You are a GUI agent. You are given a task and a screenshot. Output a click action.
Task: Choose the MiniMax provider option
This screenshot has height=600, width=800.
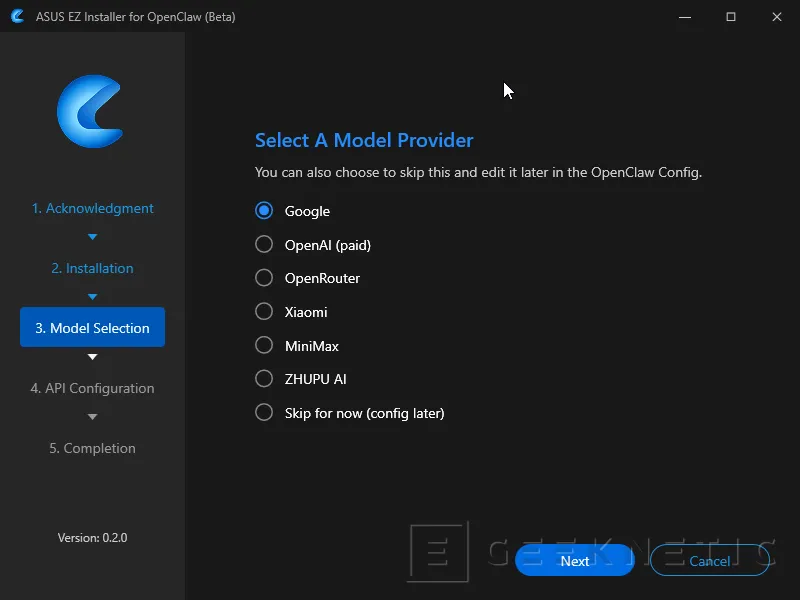point(264,346)
